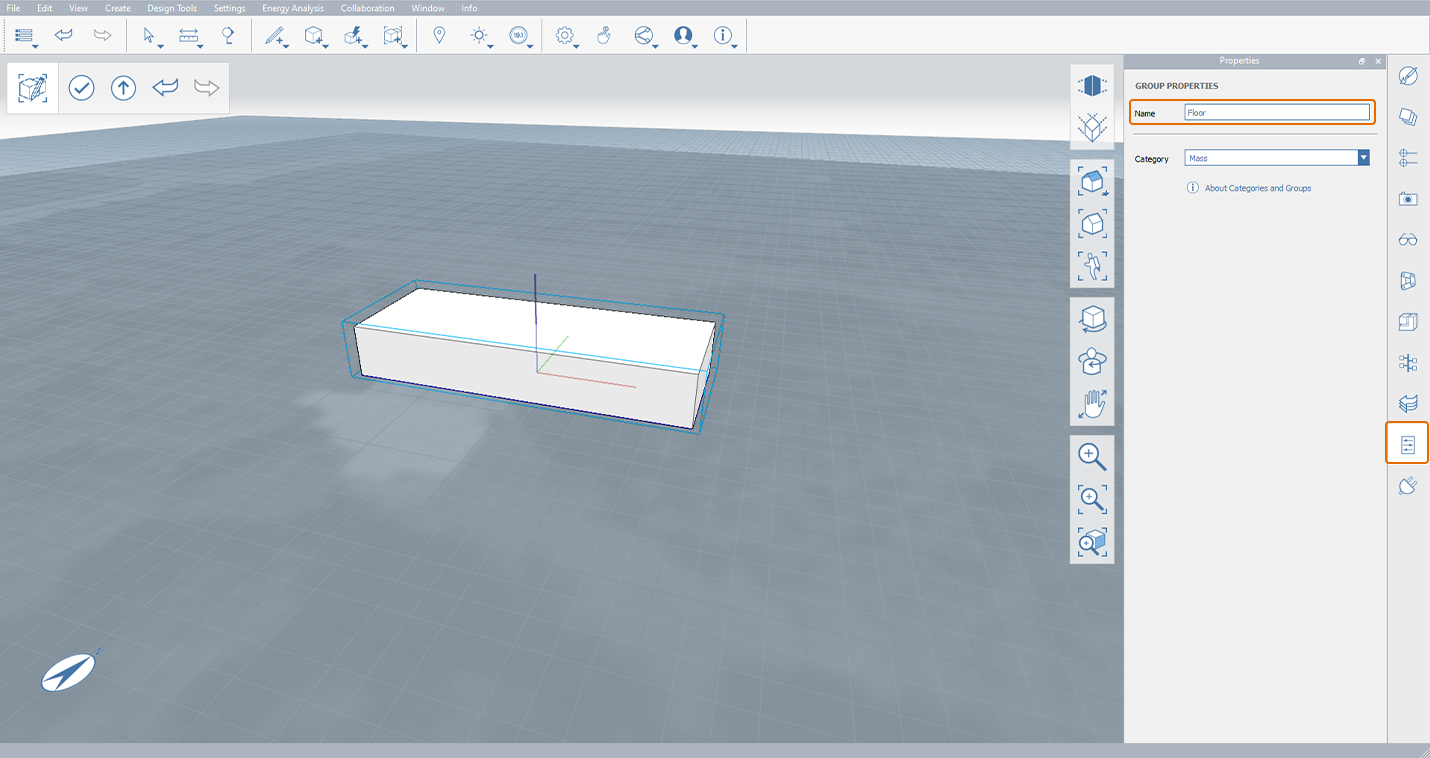
Task: Open the Layers panel icon
Action: 1408,403
